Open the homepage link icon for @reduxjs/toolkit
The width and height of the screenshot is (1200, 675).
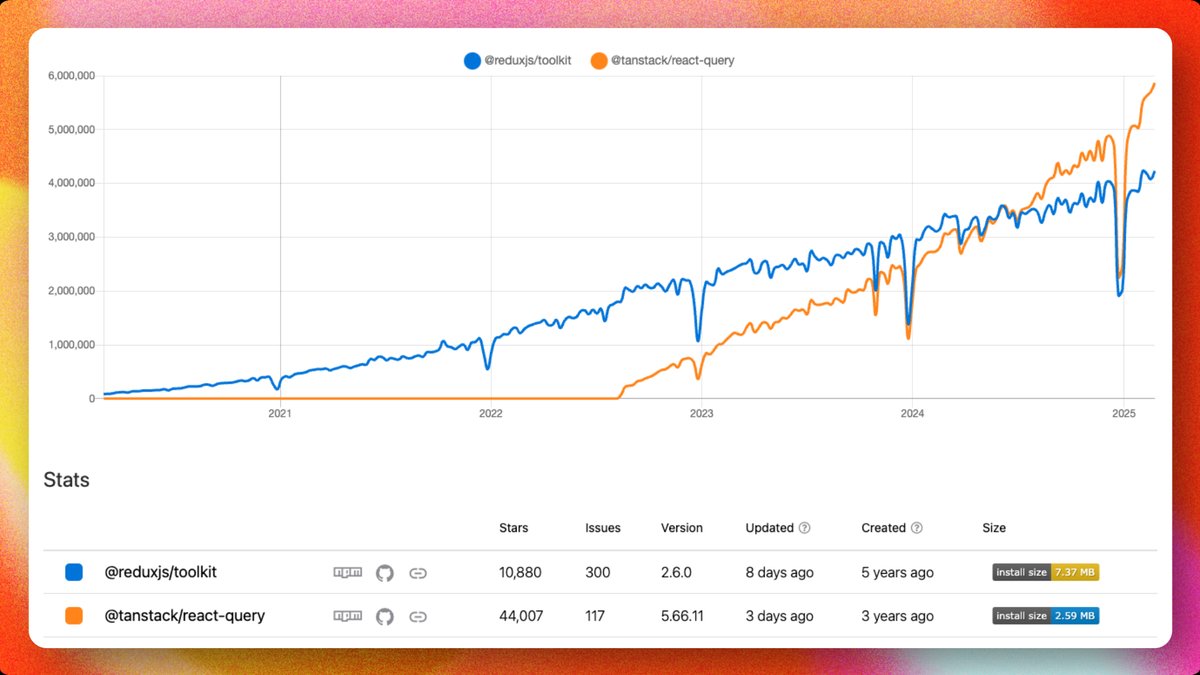418,572
